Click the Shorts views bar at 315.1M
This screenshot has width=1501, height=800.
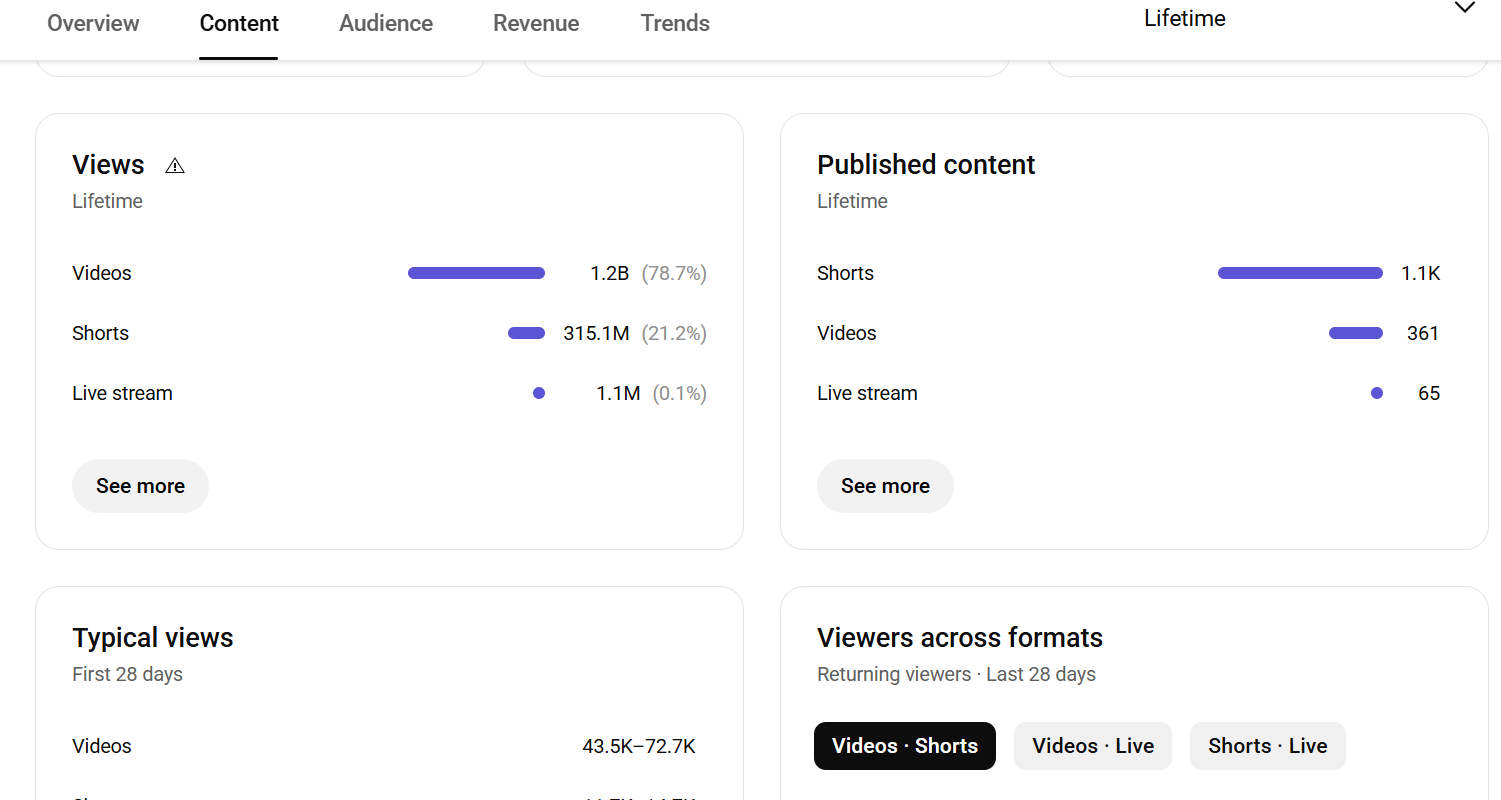coord(526,333)
